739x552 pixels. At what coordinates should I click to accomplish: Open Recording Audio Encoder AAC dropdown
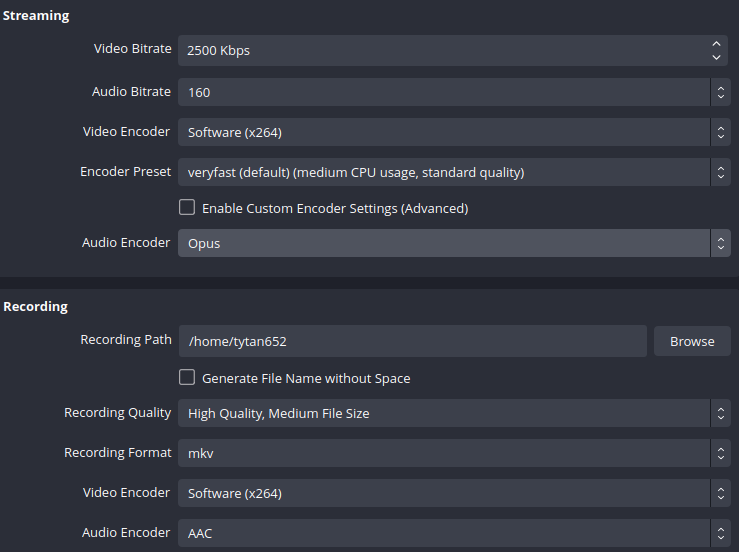[x=454, y=533]
